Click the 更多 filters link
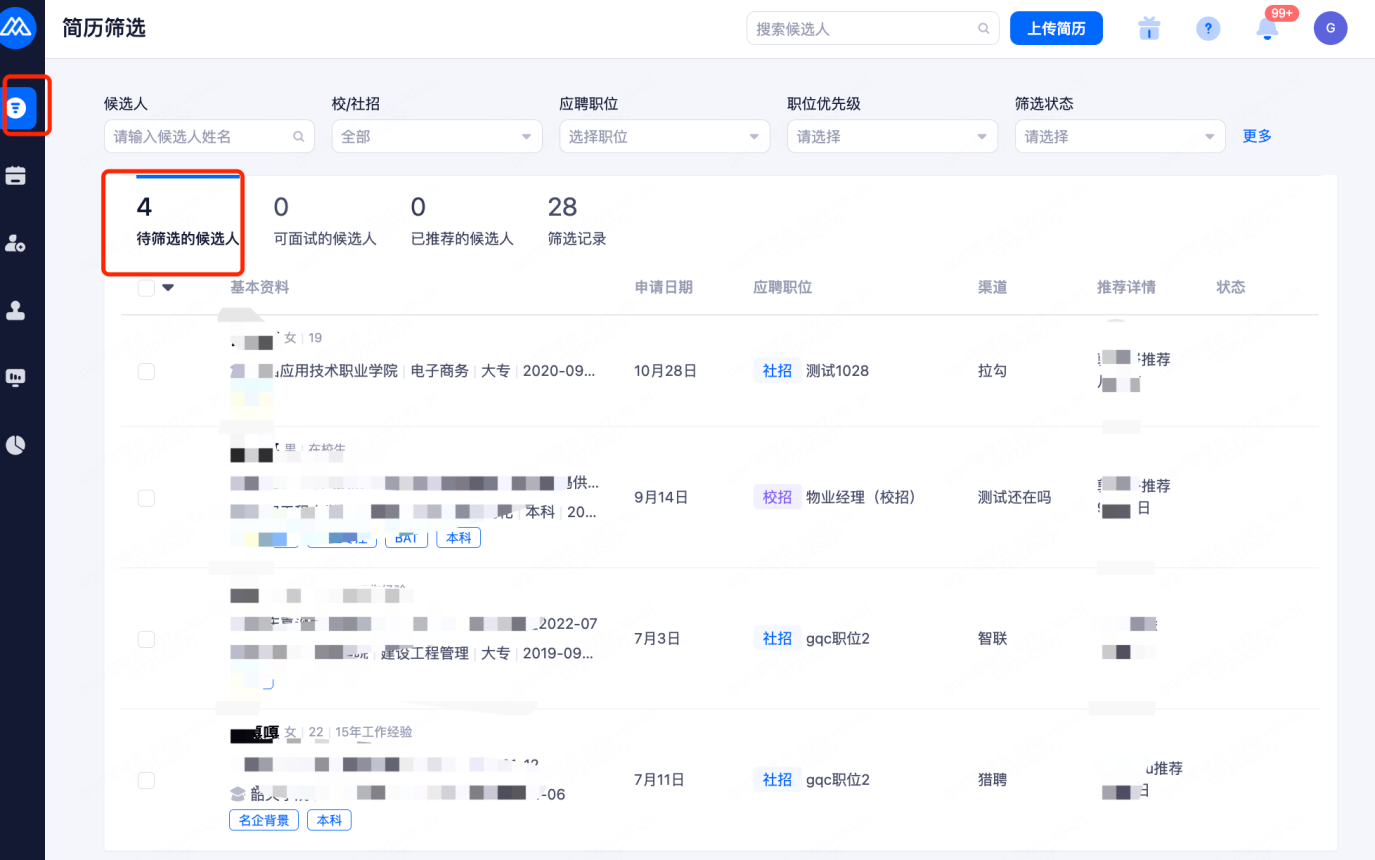The height and width of the screenshot is (860, 1375). (1257, 137)
